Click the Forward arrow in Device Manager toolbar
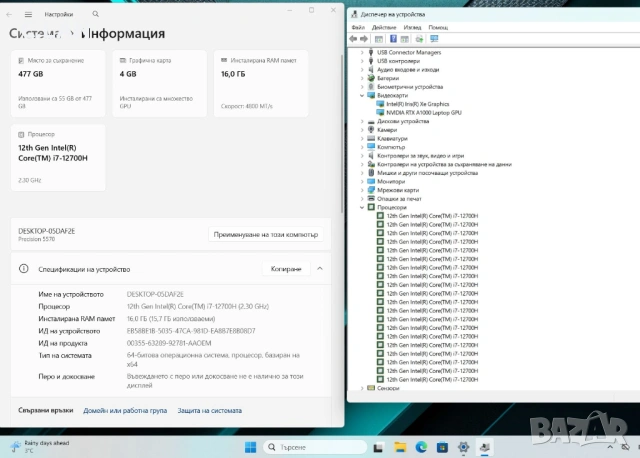 pyautogui.click(x=364, y=39)
